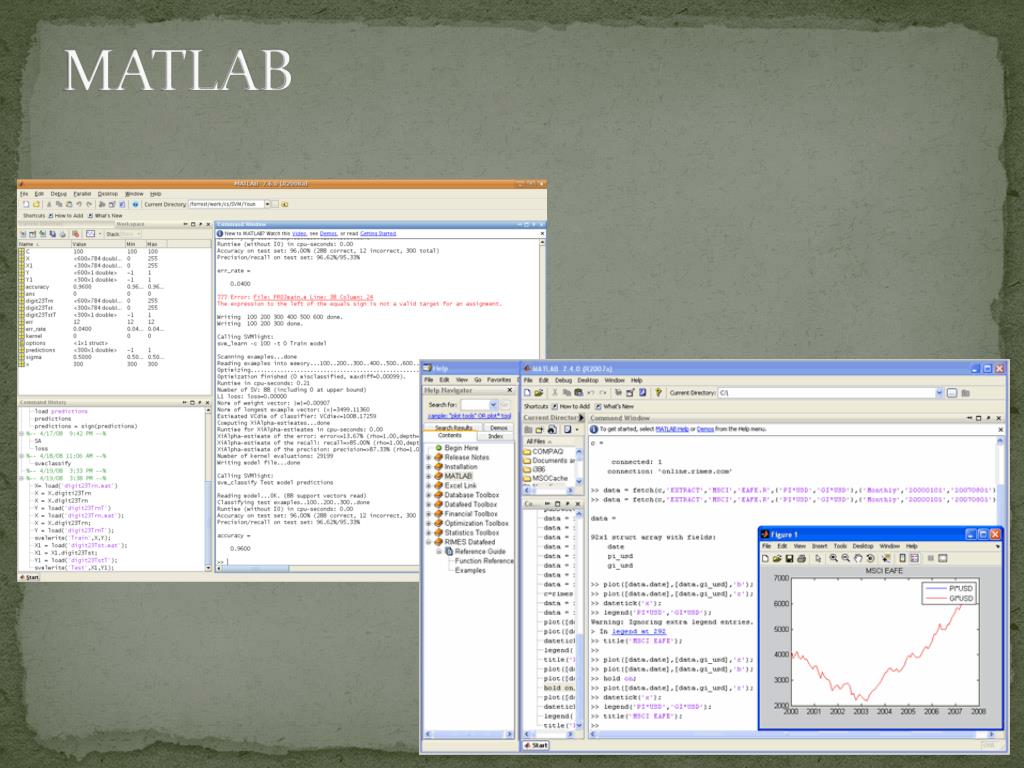Image resolution: width=1024 pixels, height=768 pixels.
Task: Click the Getting Started link in left Command Window
Action: (x=378, y=233)
